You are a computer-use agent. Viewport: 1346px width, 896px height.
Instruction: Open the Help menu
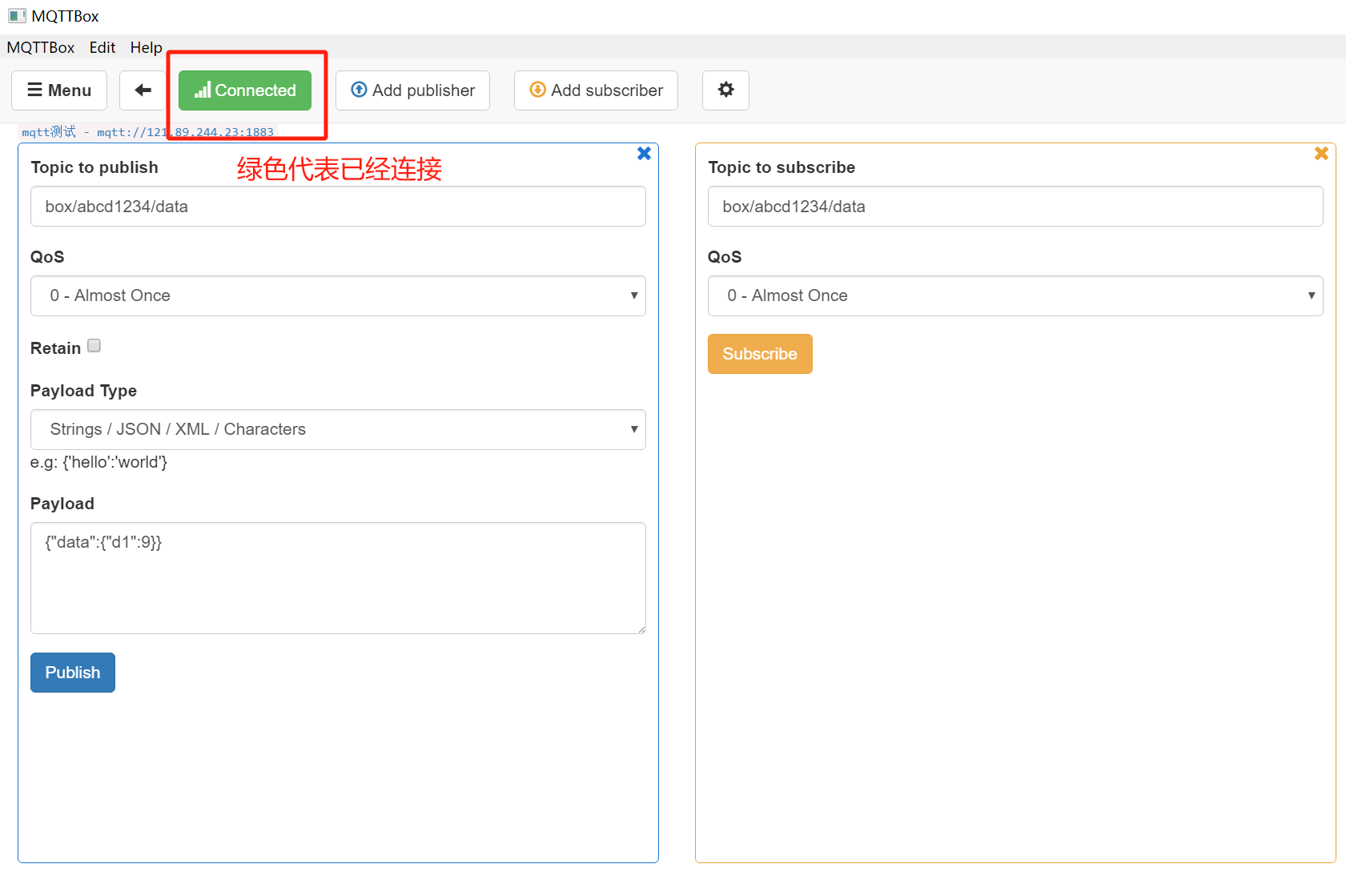[x=147, y=47]
